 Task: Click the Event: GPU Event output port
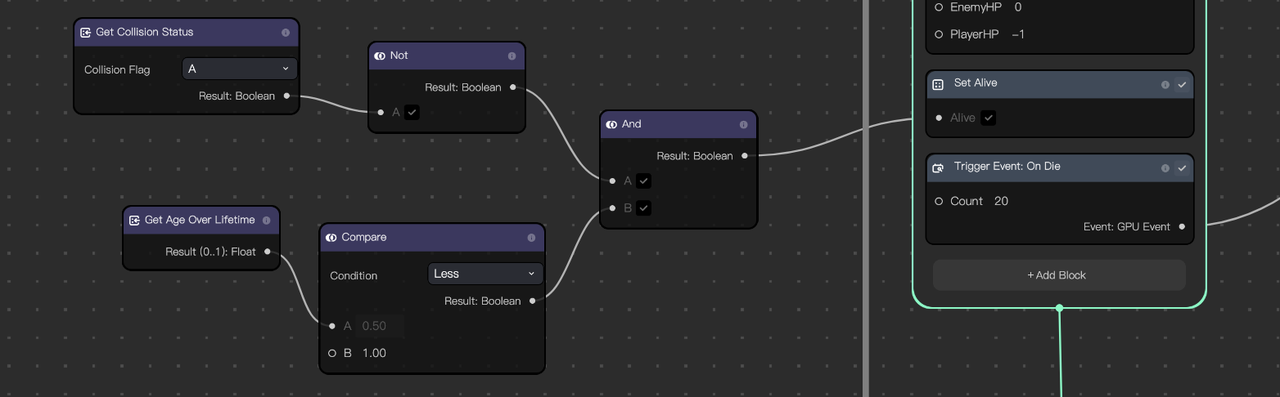click(x=1182, y=227)
